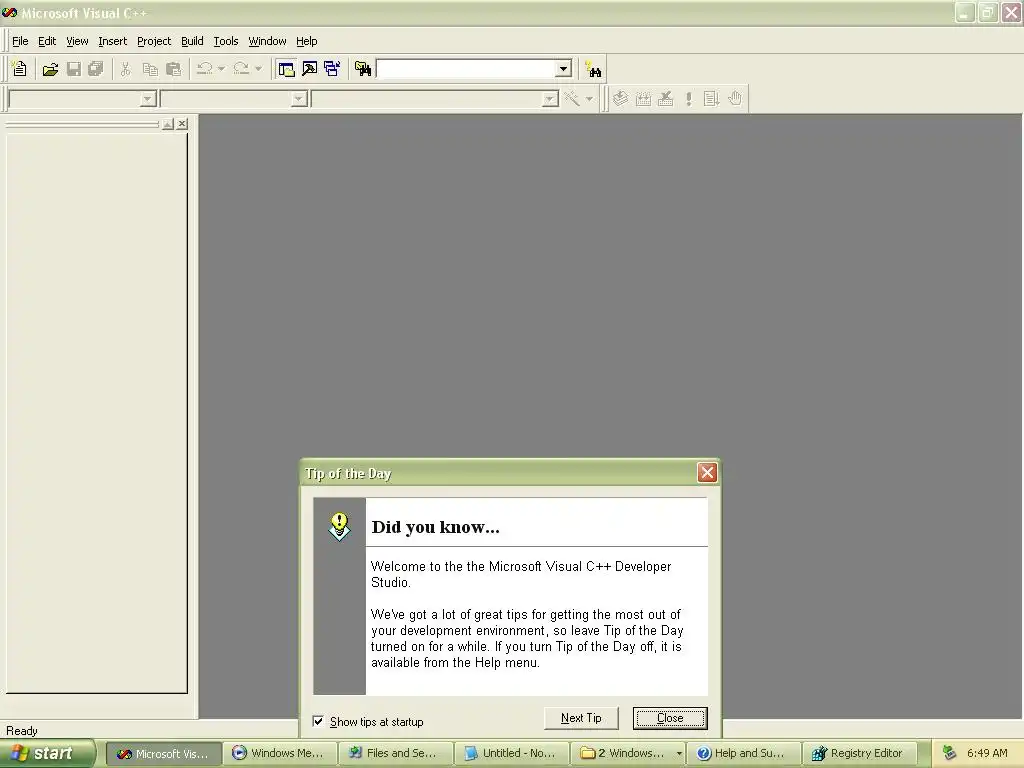The image size is (1024, 768).
Task: Close Tip of the Day with X
Action: [x=707, y=472]
